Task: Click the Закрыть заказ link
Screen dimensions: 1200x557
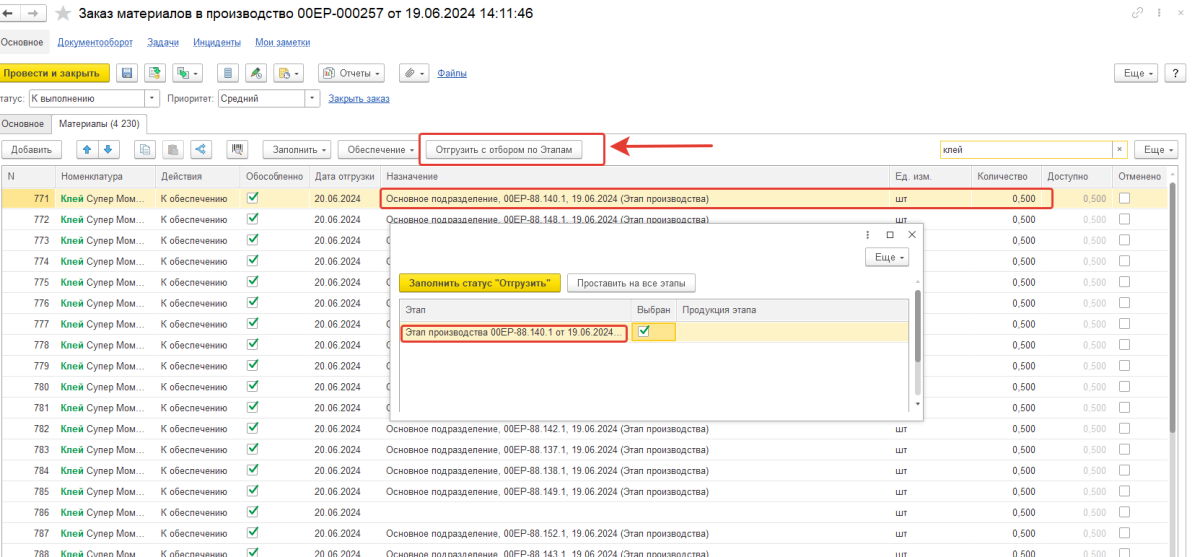Action: pos(359,99)
